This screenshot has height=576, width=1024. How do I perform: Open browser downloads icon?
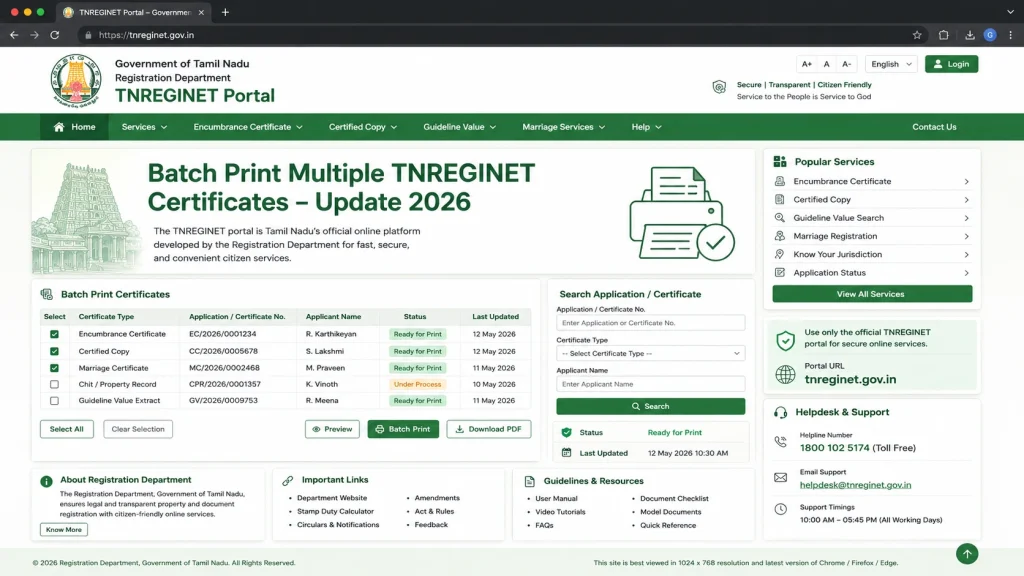pyautogui.click(x=970, y=35)
